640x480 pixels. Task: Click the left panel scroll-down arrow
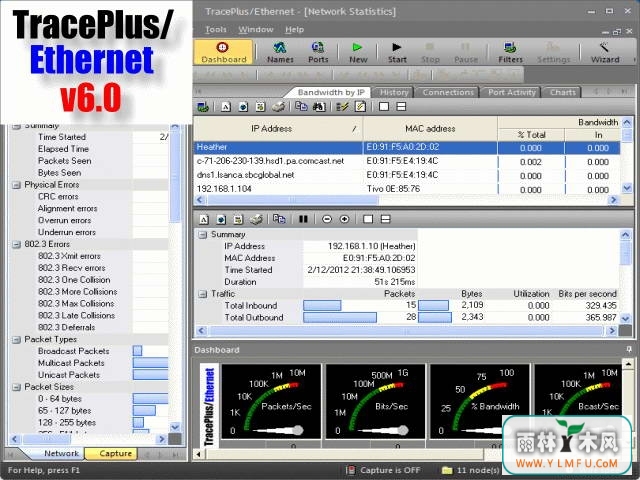(x=175, y=427)
